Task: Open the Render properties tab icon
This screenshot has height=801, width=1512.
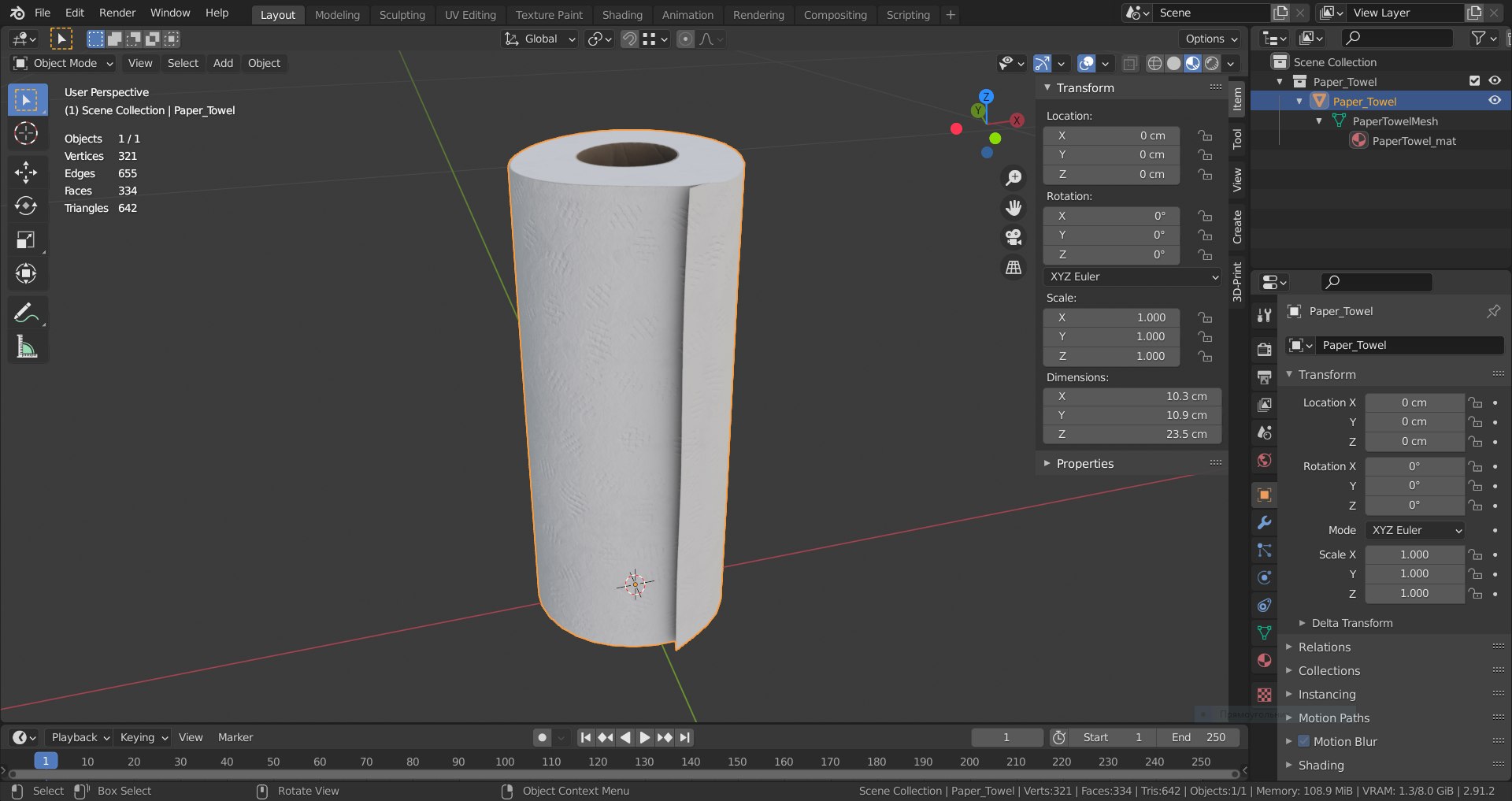Action: tap(1264, 350)
